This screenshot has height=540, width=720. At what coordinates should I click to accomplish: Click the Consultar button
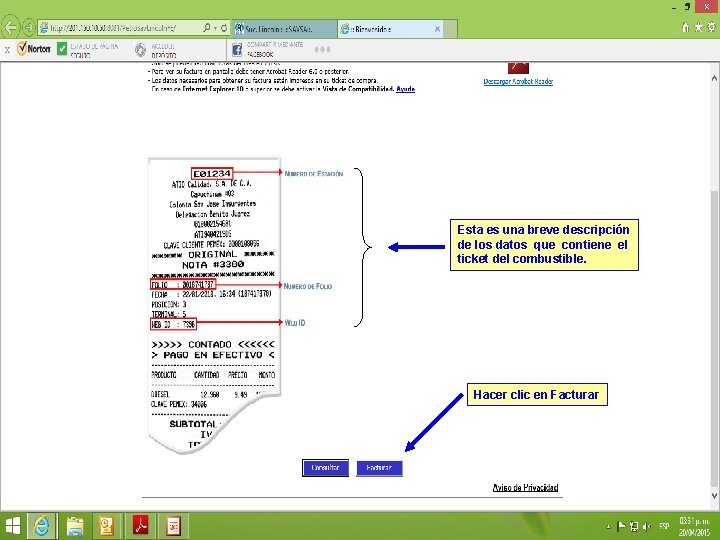point(325,468)
